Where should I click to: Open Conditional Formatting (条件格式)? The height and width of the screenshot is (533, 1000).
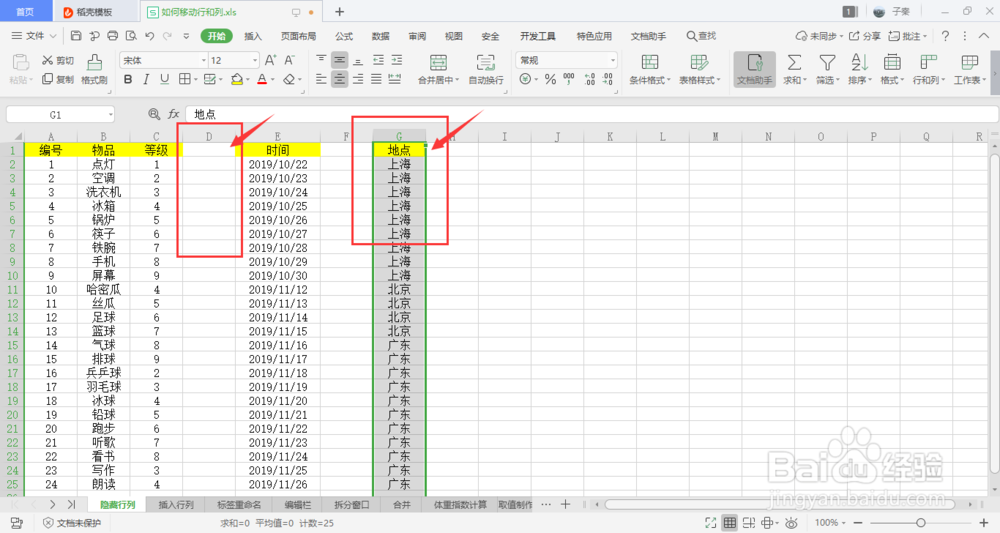(650, 69)
